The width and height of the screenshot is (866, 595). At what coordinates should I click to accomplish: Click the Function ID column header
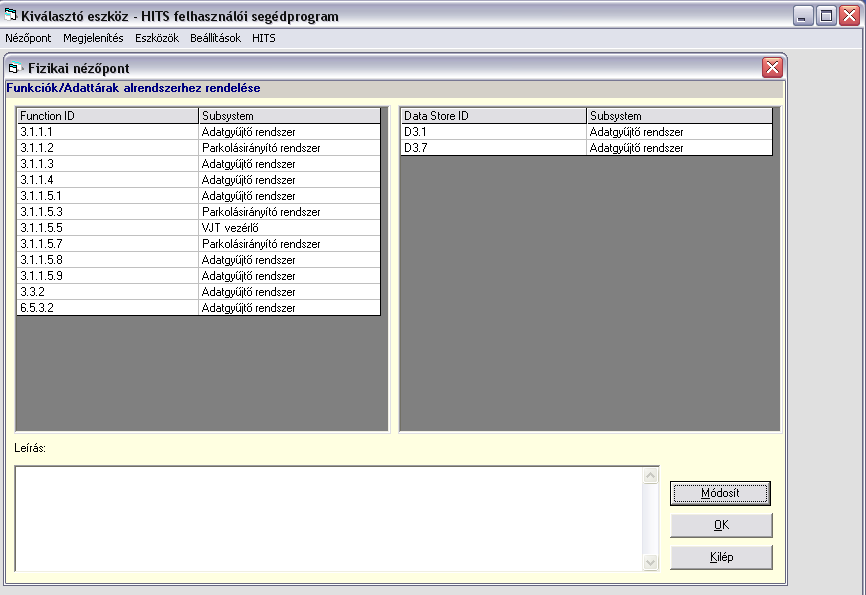(x=107, y=115)
